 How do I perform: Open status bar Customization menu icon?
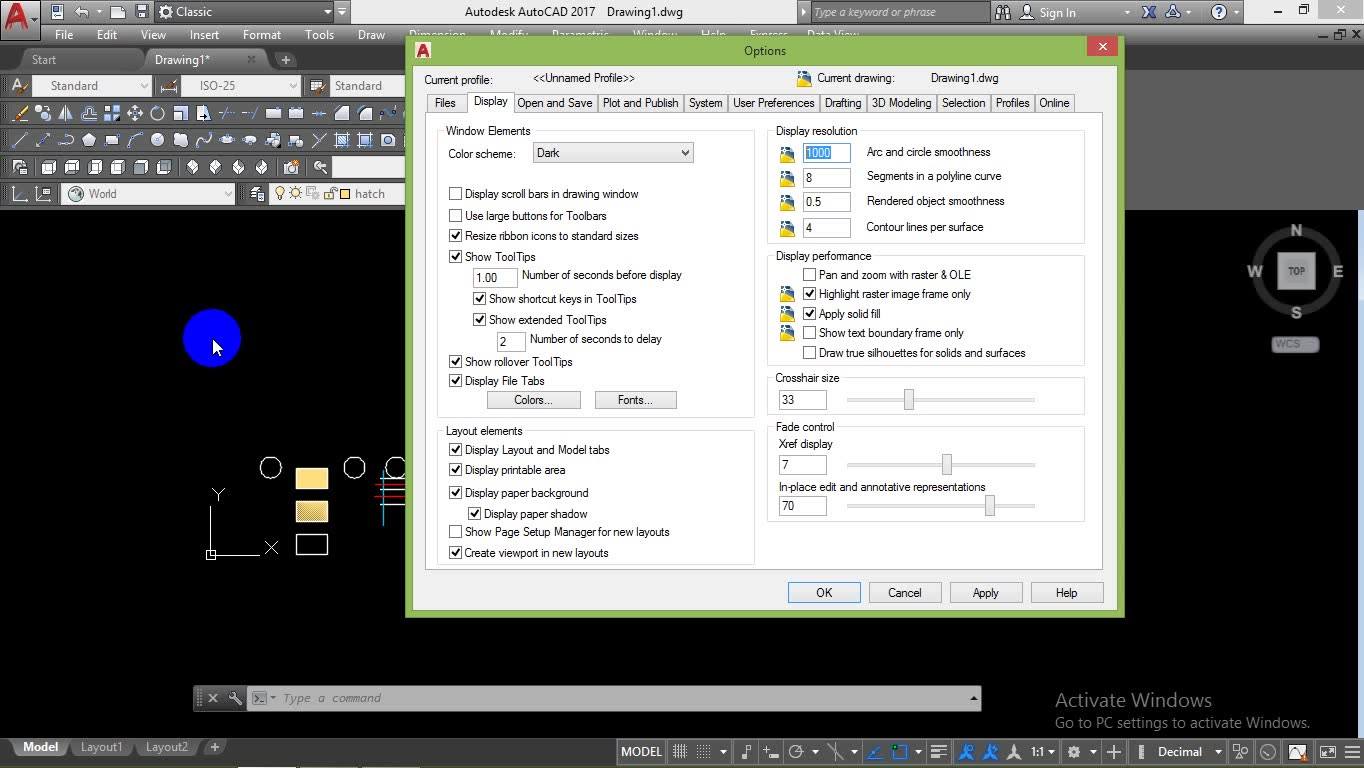click(x=1352, y=752)
